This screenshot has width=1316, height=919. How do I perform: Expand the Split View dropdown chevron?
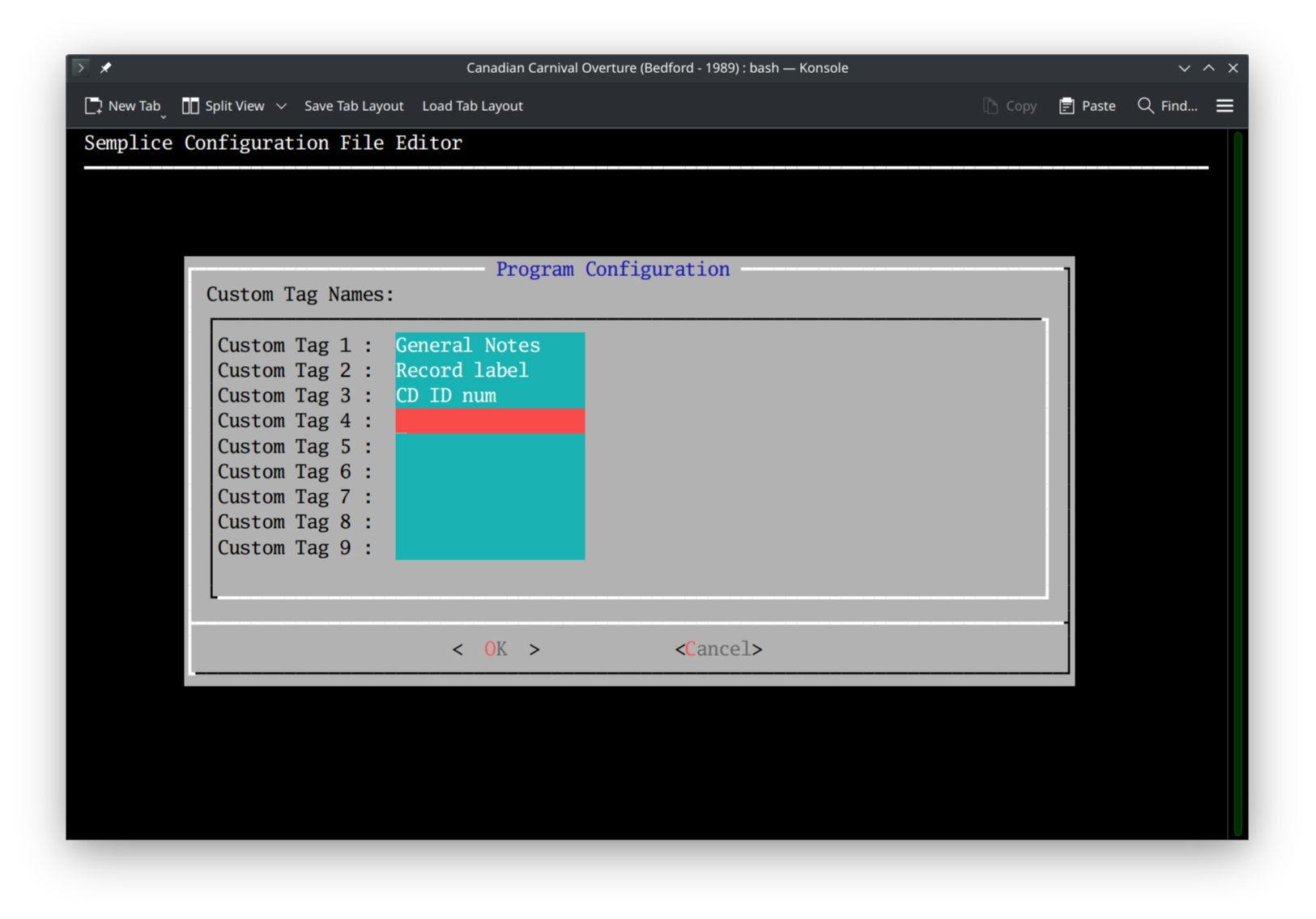tap(281, 106)
